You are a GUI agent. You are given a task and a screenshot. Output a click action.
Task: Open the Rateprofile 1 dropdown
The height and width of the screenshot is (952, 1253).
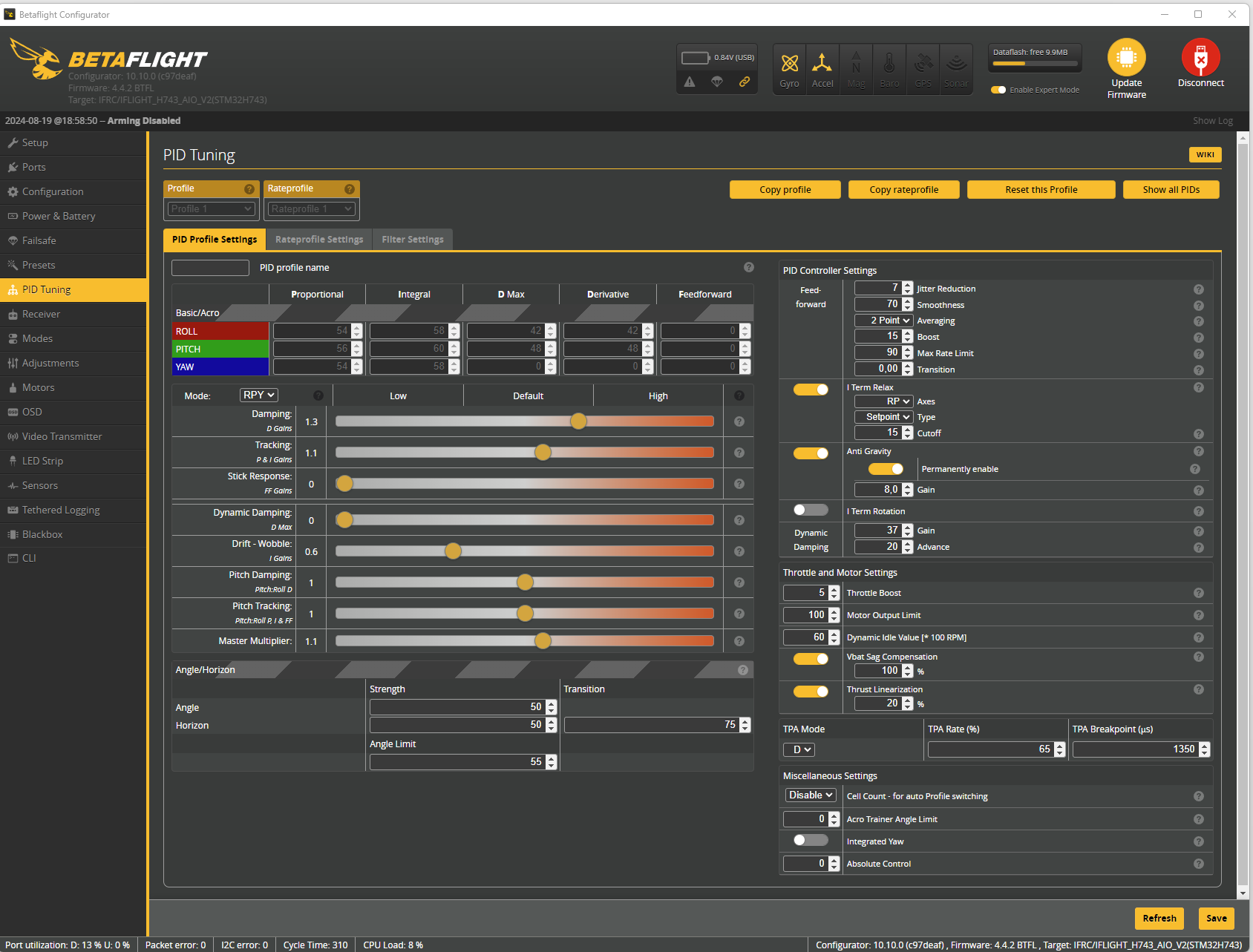pos(311,209)
